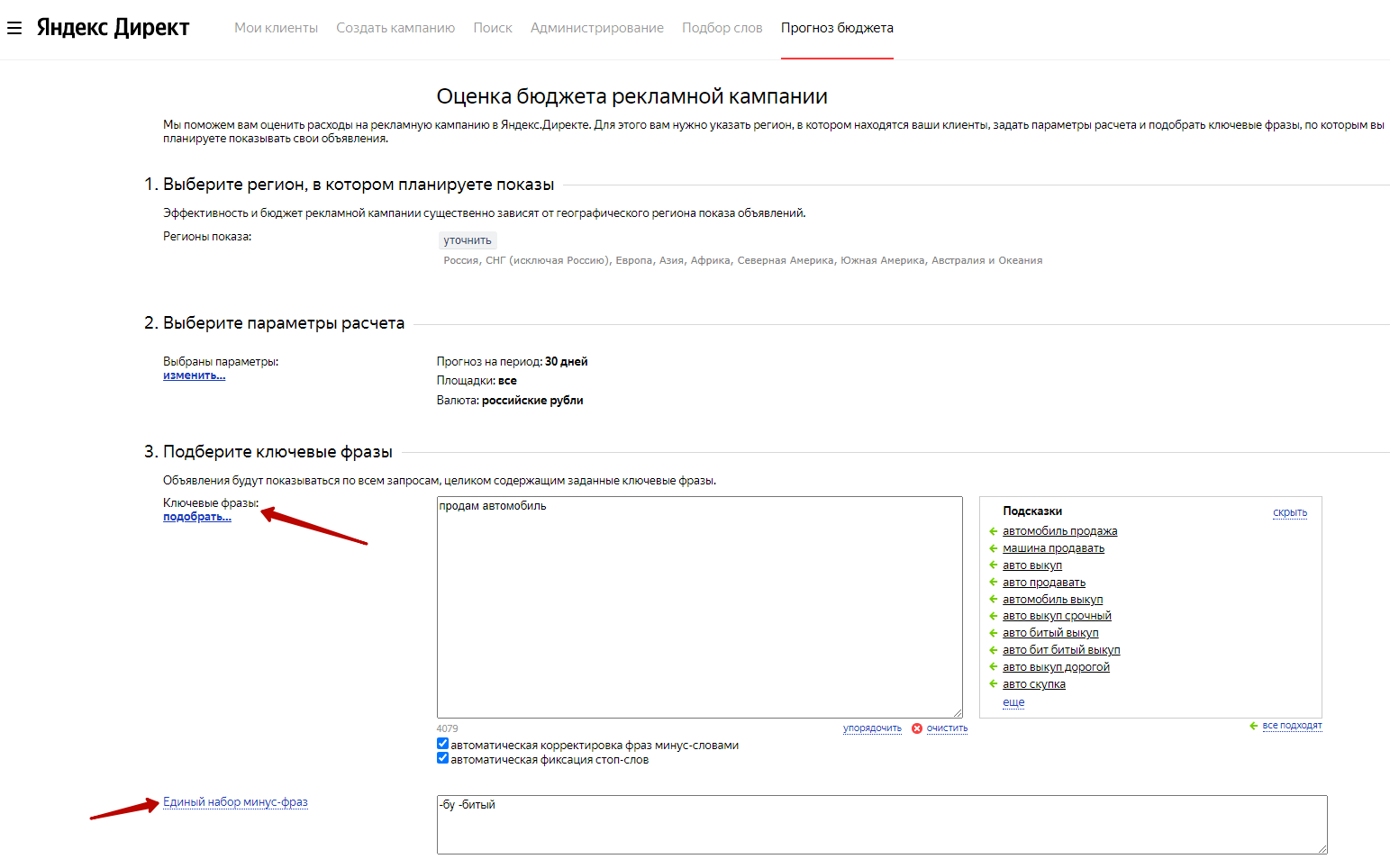Click the red cross icon beside очистить
The width and height of the screenshot is (1390, 868).
(917, 728)
